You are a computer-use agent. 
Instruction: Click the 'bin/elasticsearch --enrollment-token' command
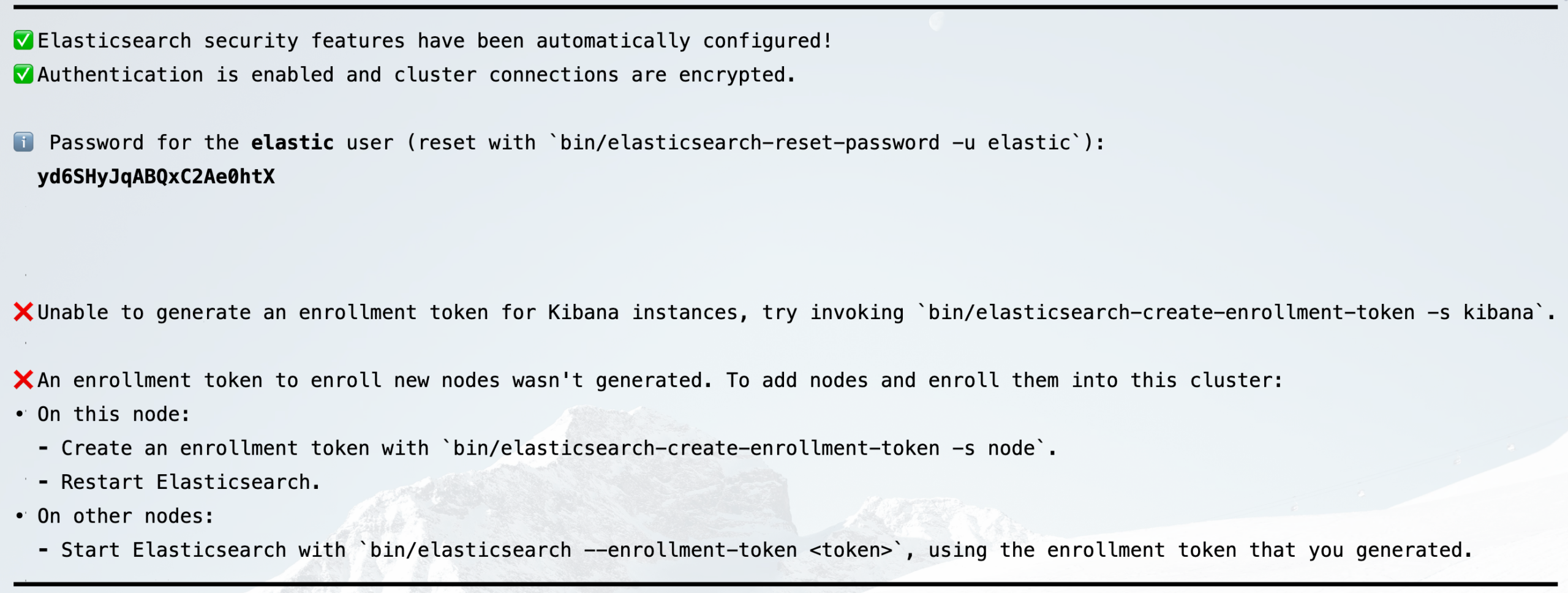[x=583, y=550]
